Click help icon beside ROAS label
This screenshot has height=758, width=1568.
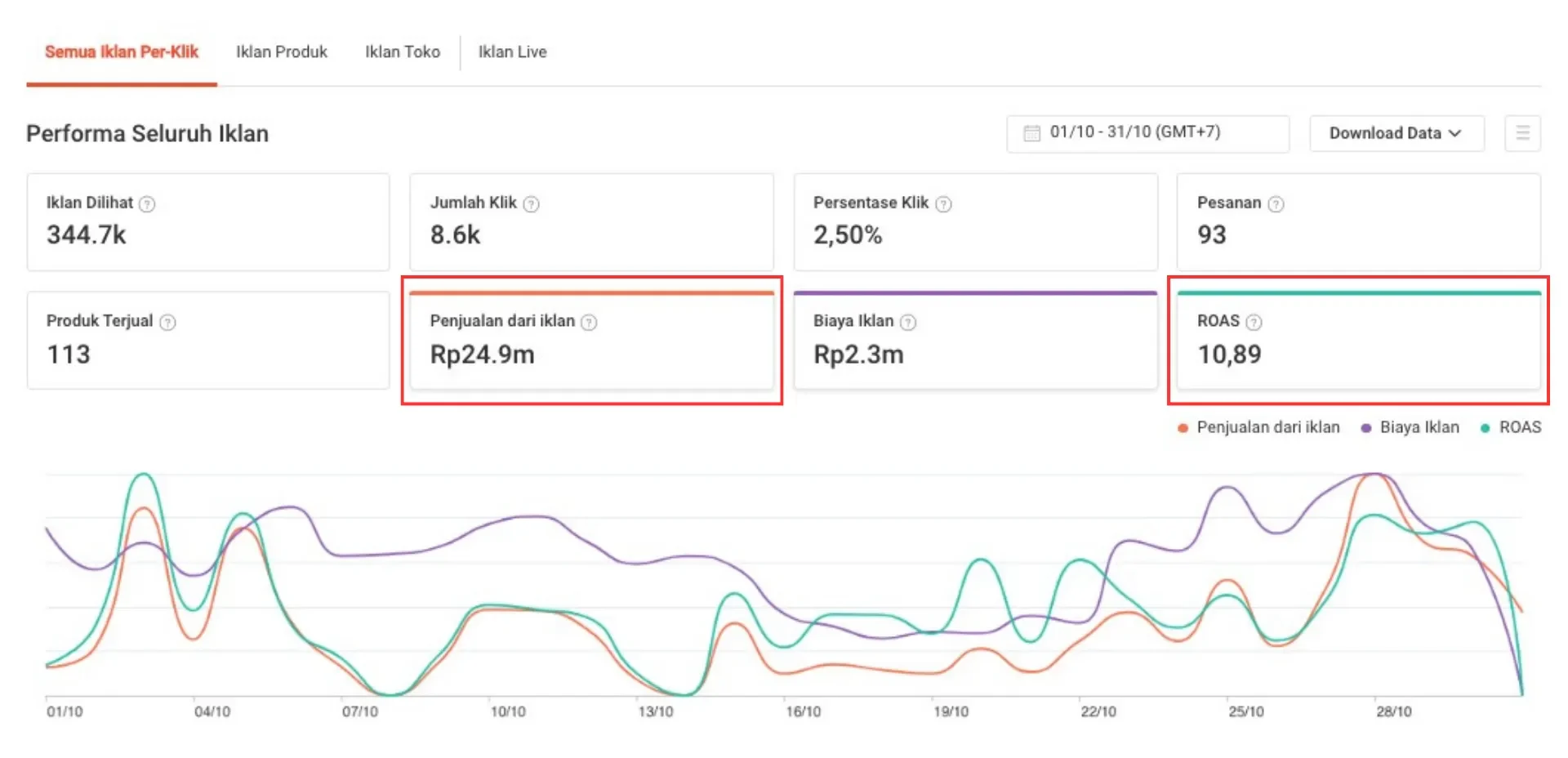pos(1254,323)
